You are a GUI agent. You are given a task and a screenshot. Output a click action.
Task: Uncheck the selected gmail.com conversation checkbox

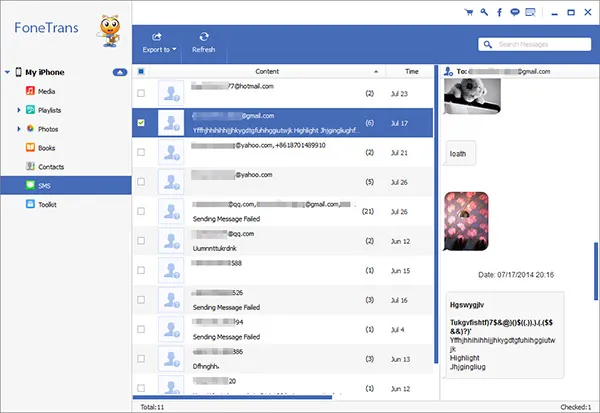pyautogui.click(x=140, y=123)
